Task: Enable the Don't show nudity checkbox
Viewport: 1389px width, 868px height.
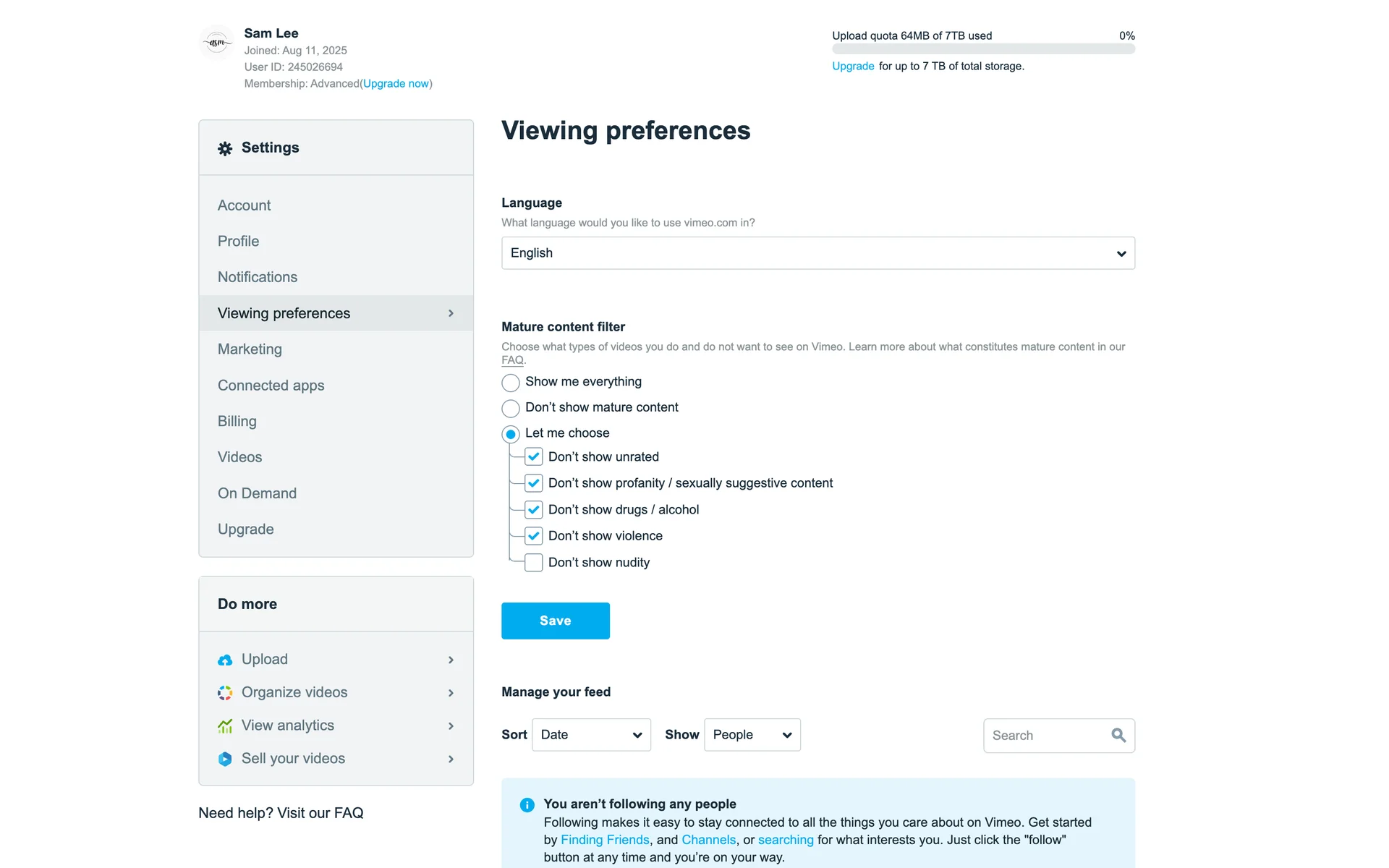Action: 534,563
